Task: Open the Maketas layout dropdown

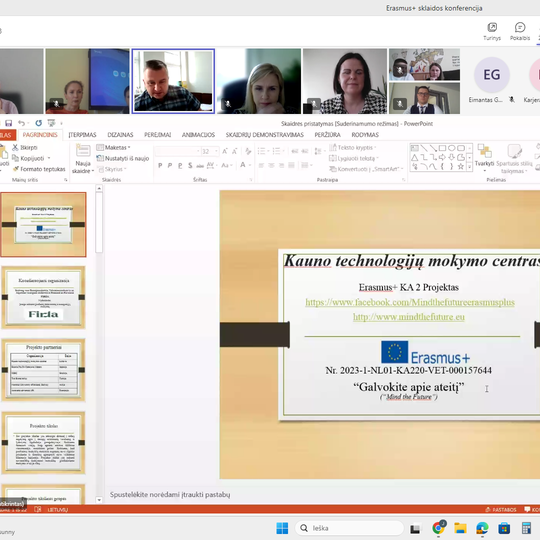Action: click(x=114, y=147)
